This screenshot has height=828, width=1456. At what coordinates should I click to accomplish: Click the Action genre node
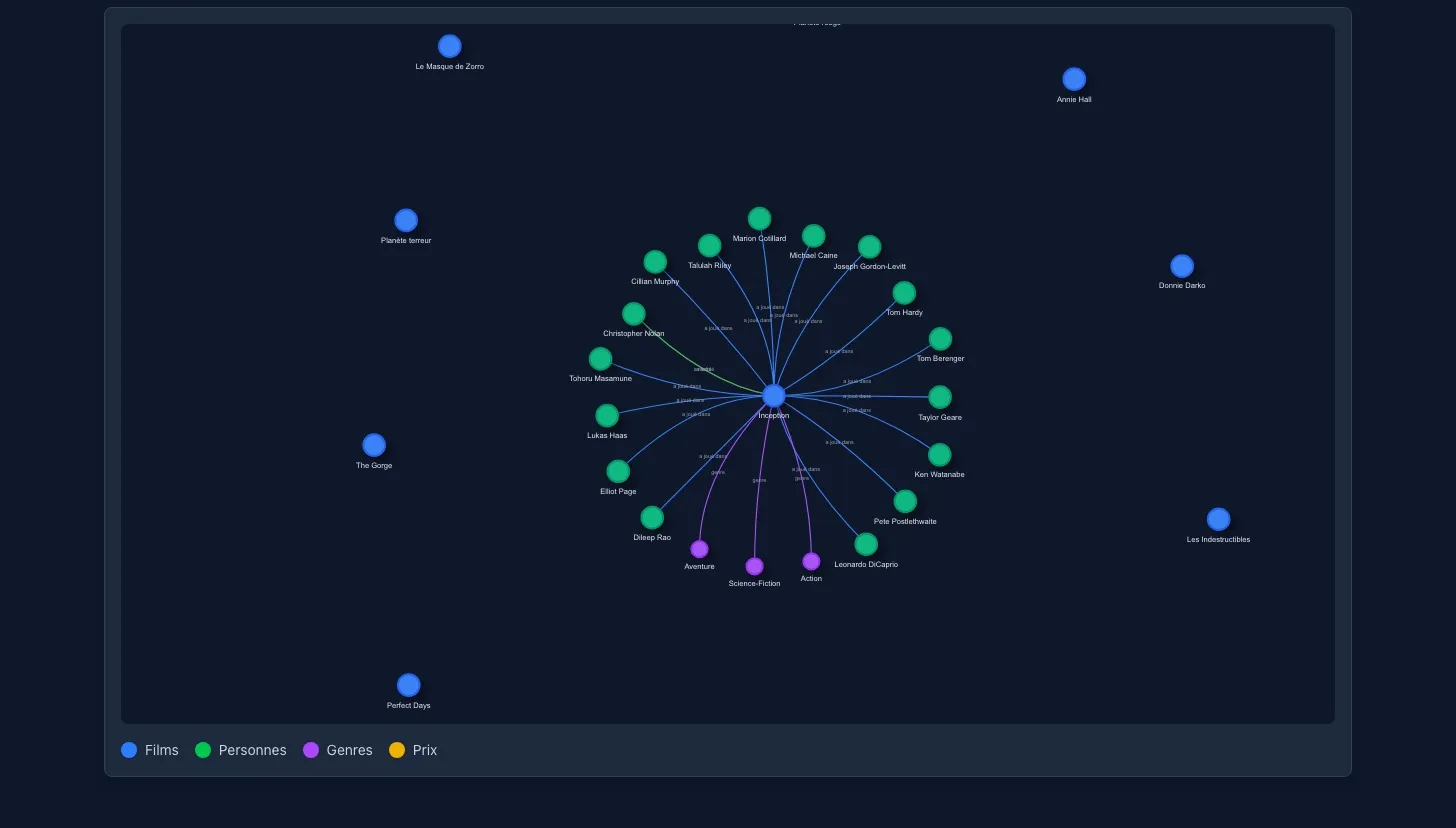[811, 561]
